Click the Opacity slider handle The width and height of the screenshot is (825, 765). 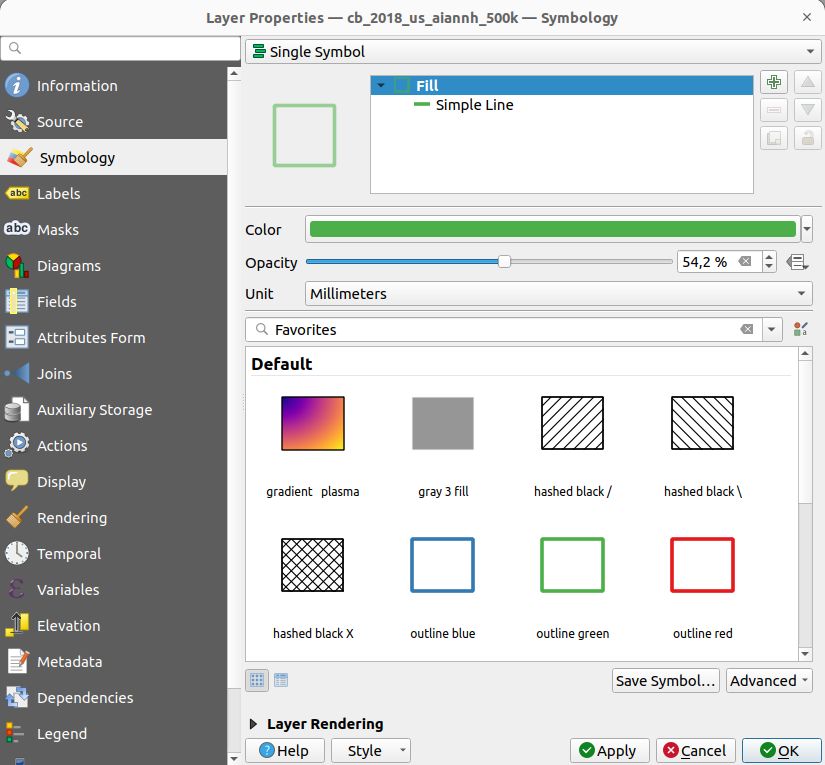coord(504,261)
